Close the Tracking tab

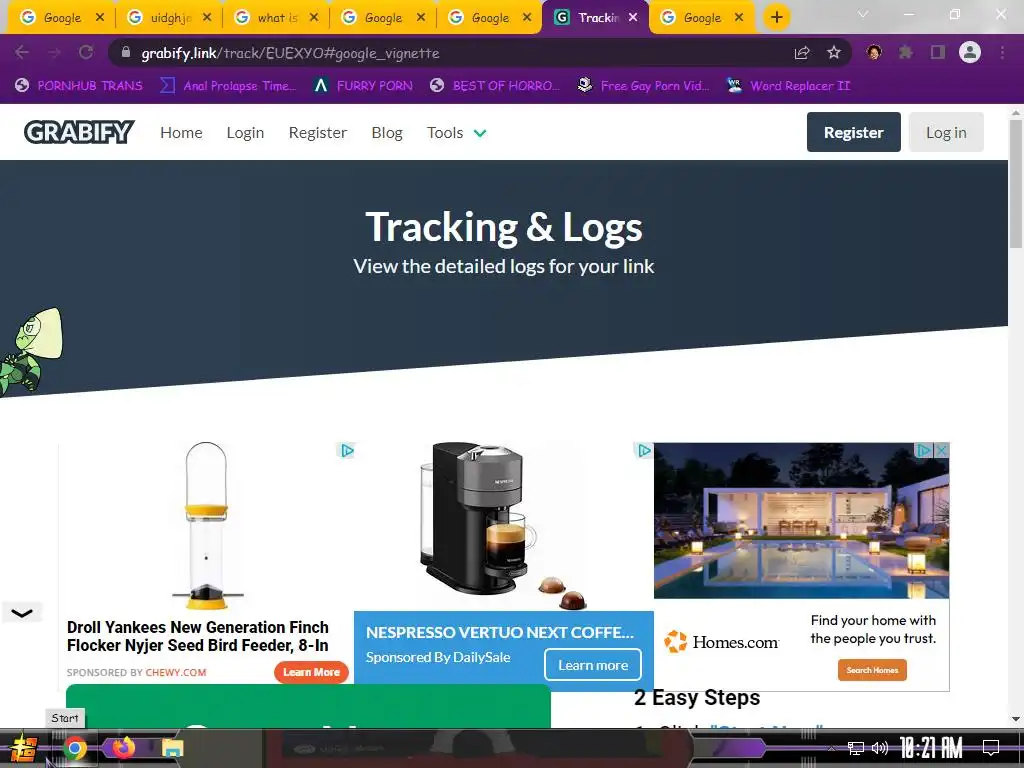point(633,18)
